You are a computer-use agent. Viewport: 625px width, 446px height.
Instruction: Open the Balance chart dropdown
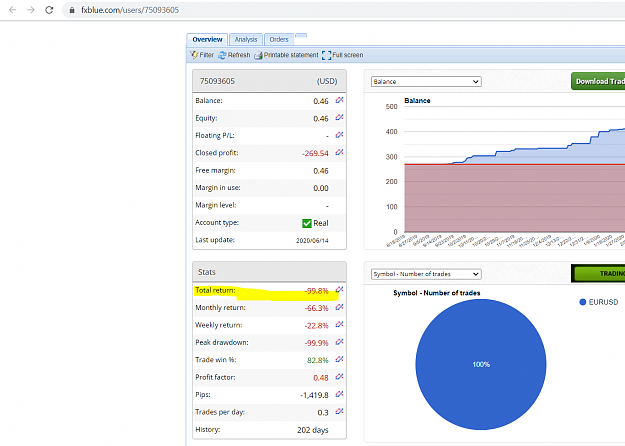click(x=426, y=82)
